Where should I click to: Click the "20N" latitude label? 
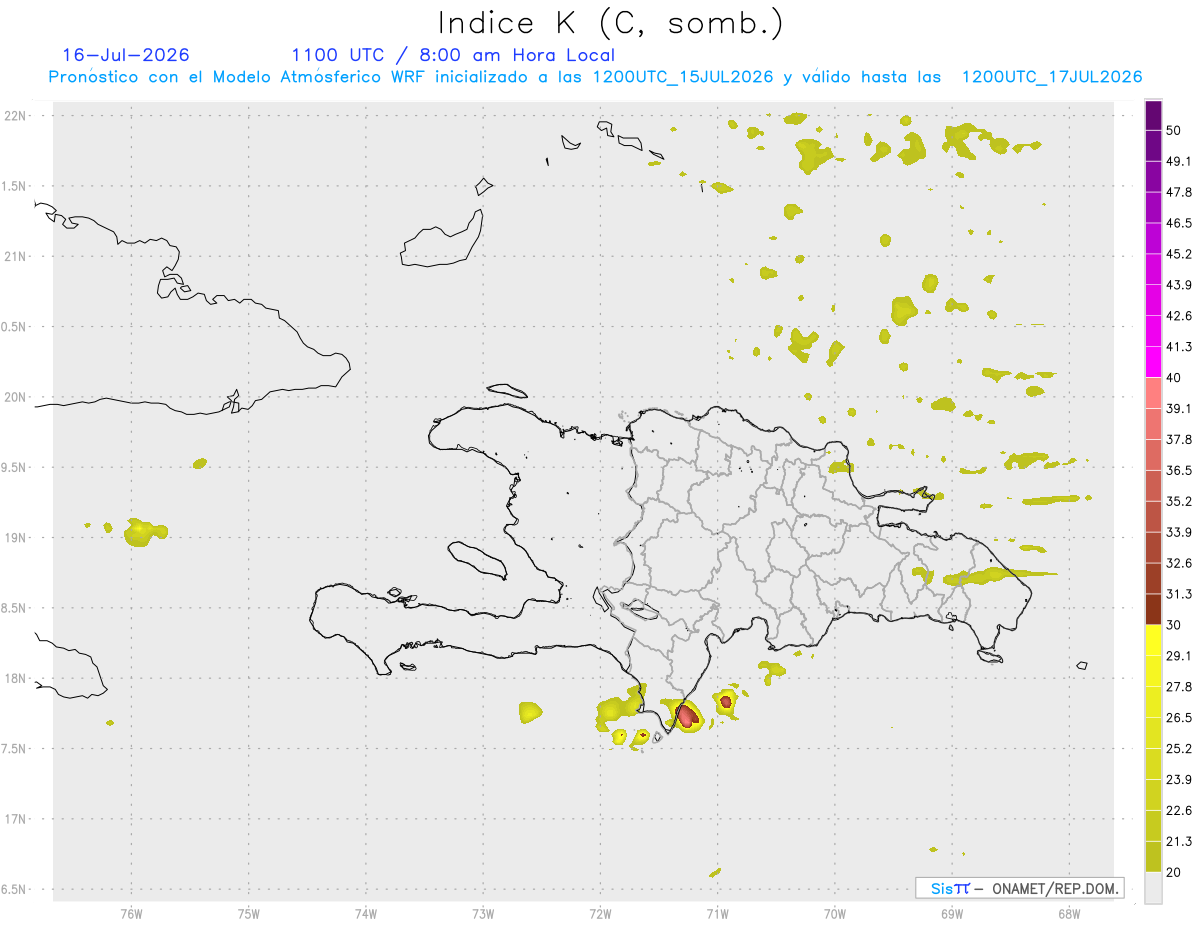click(x=16, y=397)
